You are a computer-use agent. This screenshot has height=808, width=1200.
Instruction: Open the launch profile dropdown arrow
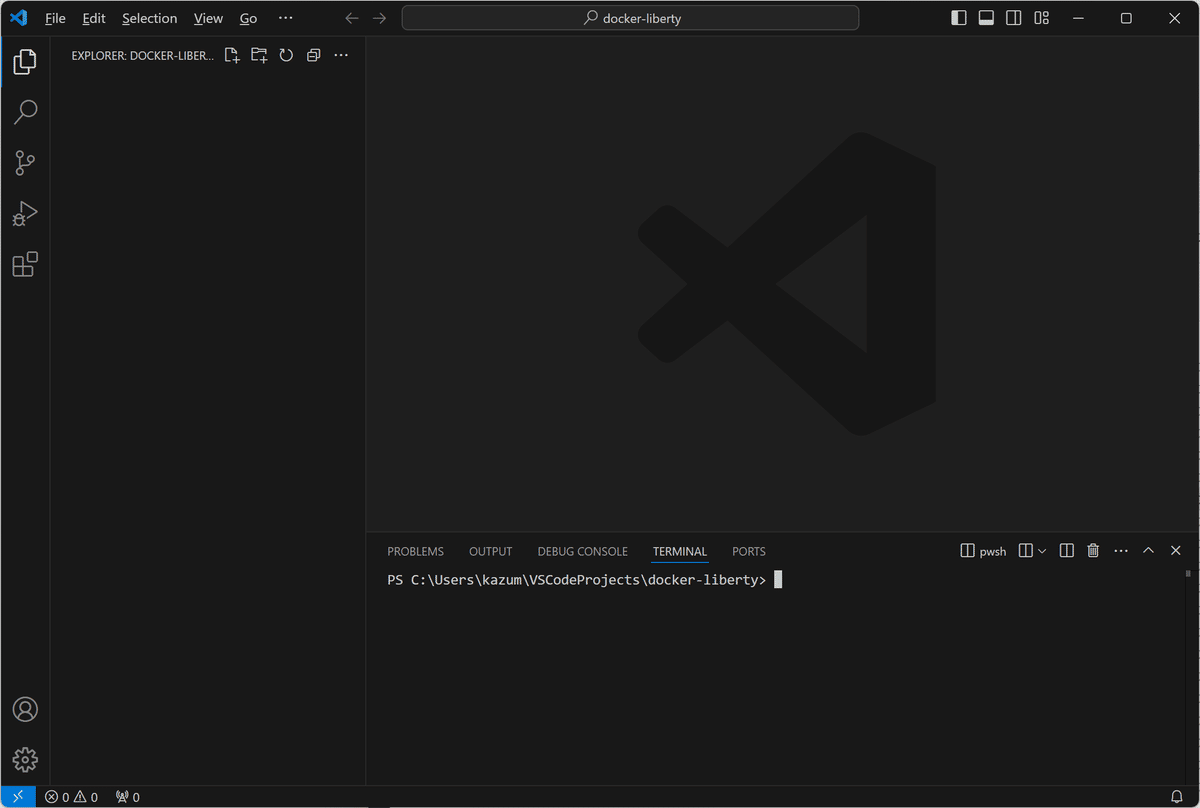(1042, 551)
